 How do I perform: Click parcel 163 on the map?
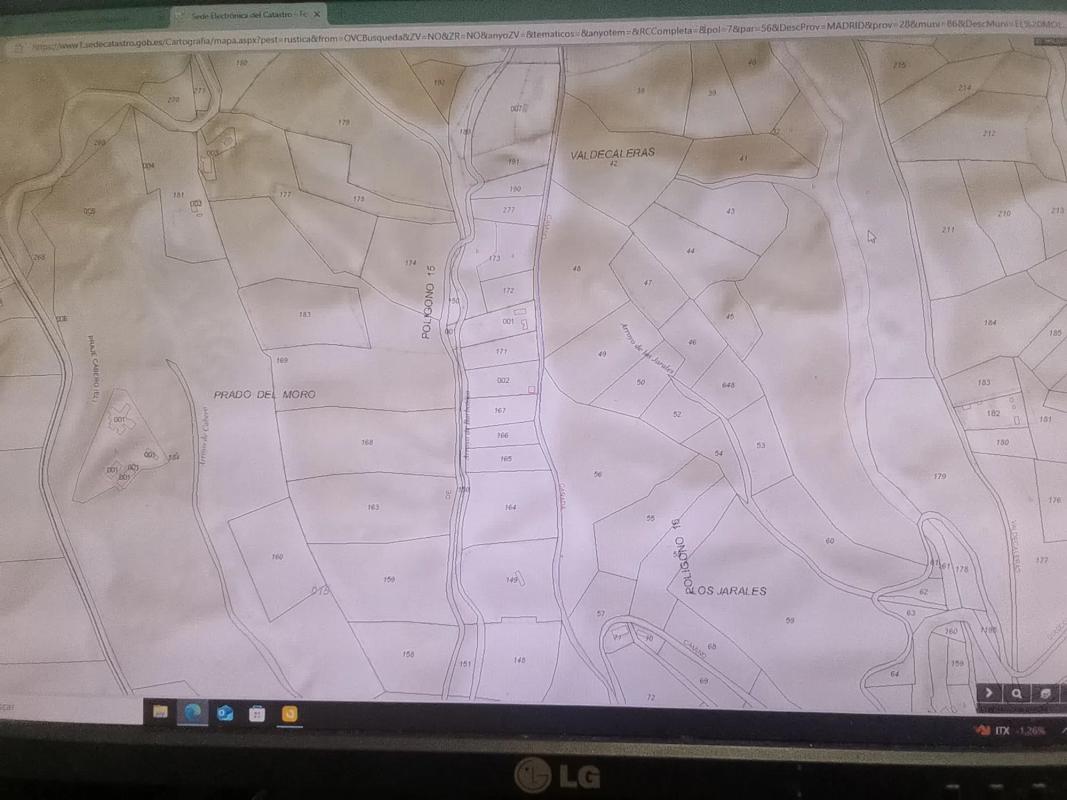373,508
